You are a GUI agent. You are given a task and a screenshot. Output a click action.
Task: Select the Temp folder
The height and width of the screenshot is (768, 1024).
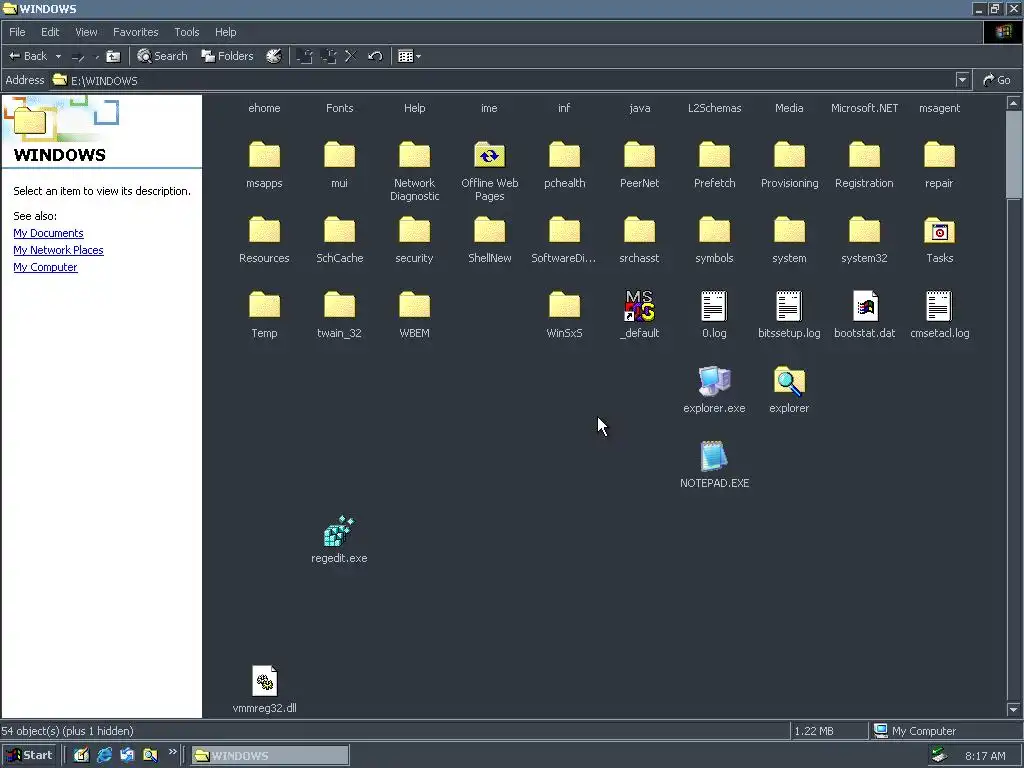(x=264, y=306)
